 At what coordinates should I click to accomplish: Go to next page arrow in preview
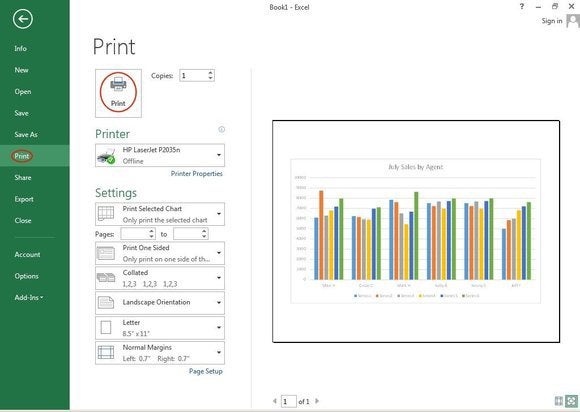[317, 401]
